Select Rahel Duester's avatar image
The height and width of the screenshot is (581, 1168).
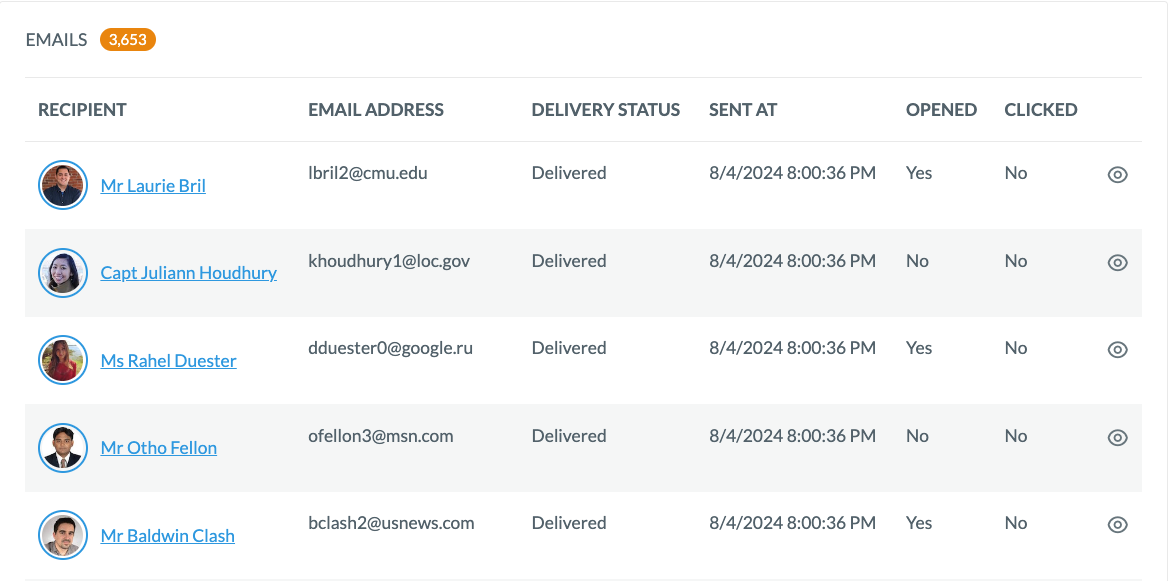point(63,361)
